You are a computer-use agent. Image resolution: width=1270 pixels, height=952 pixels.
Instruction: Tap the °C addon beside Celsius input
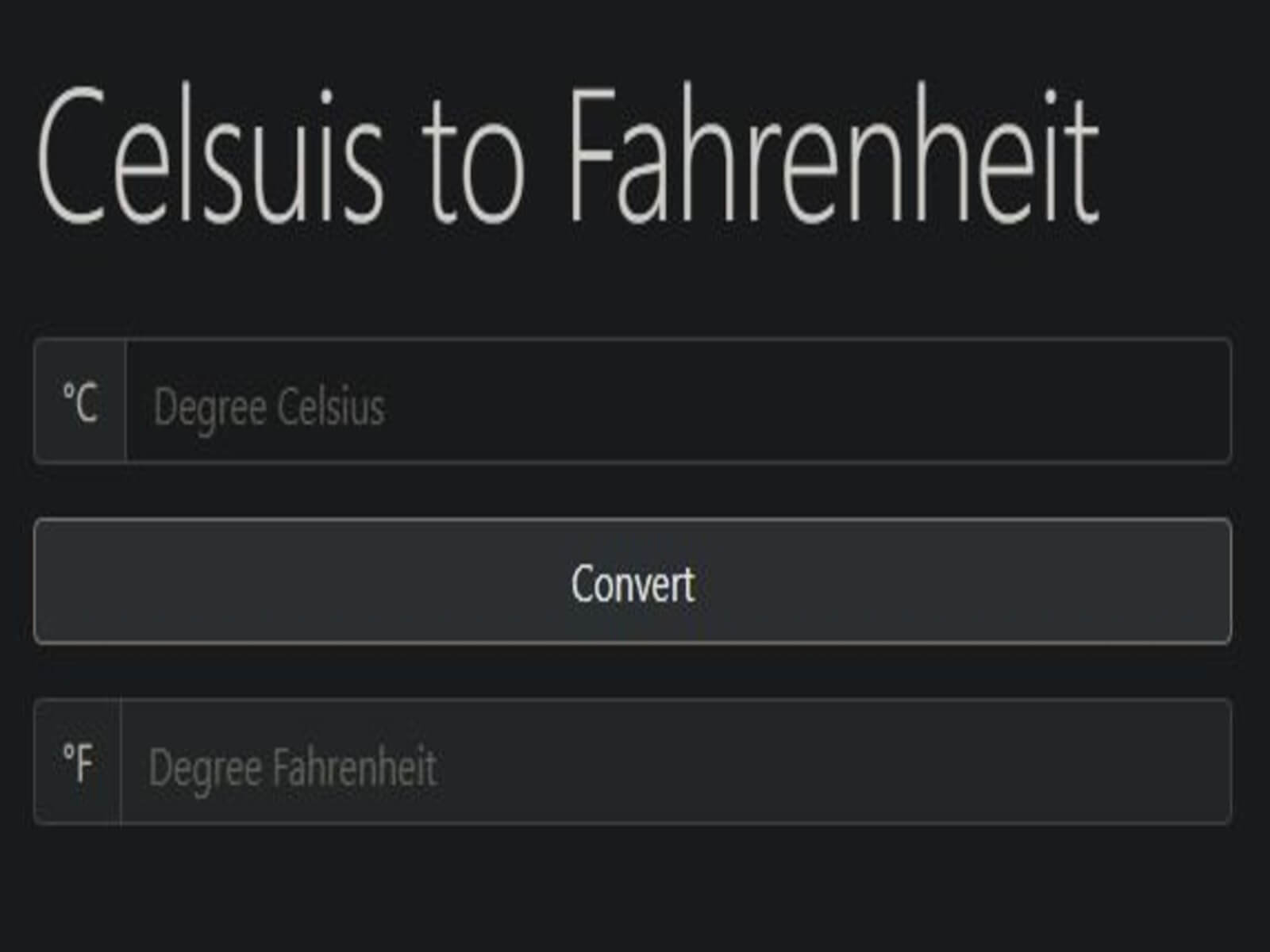(x=79, y=402)
